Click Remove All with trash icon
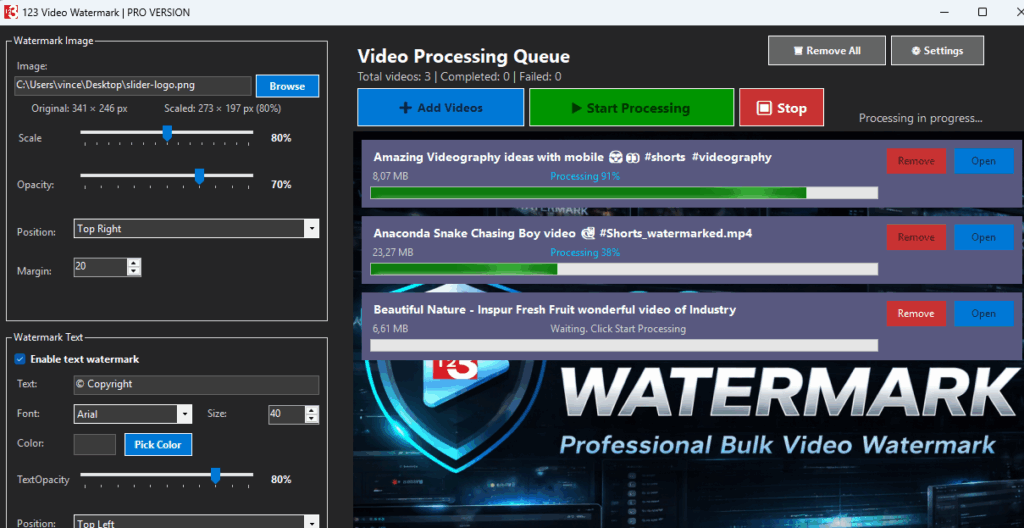 826,51
